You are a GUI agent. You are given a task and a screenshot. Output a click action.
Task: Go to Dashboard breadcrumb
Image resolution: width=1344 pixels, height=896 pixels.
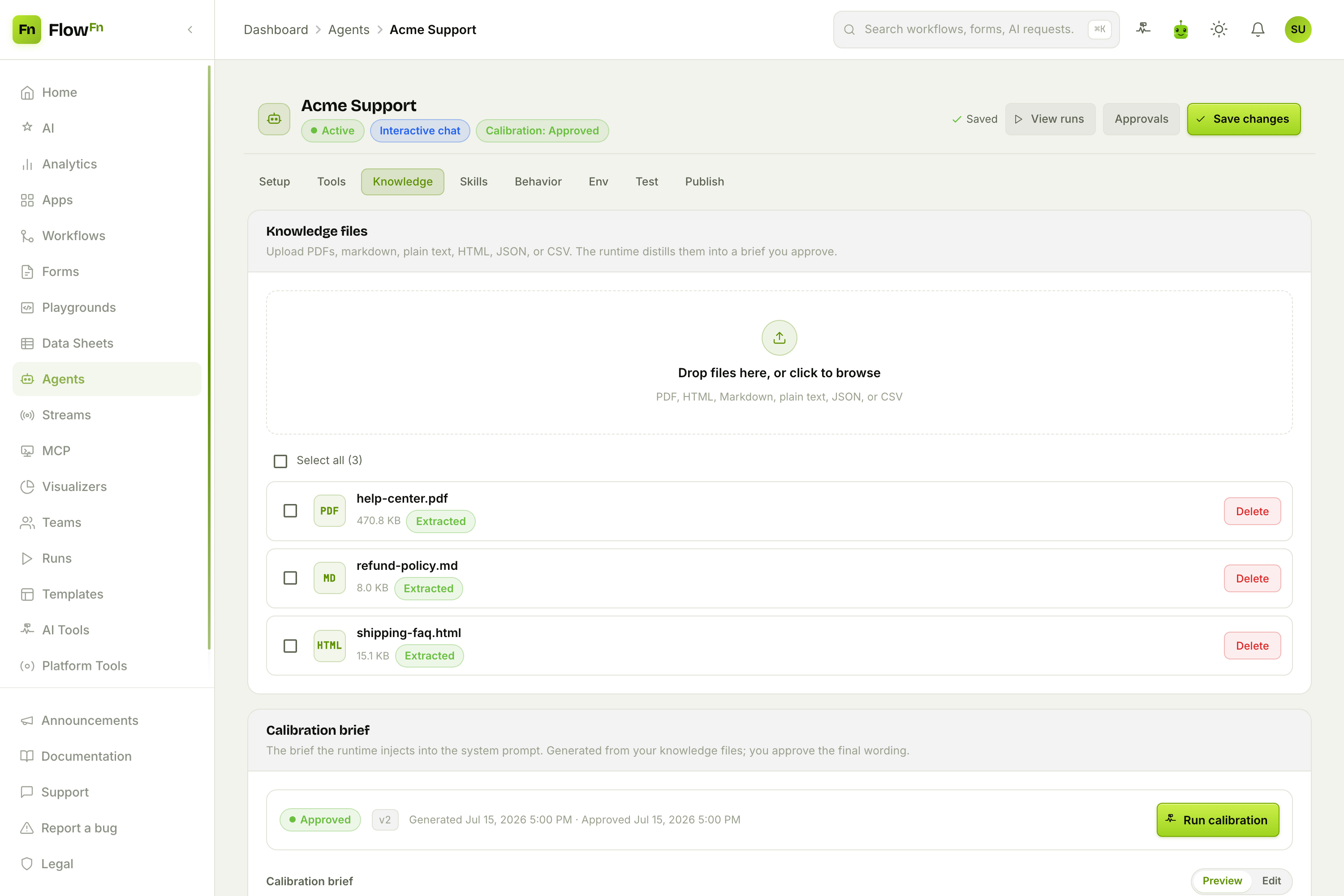[x=276, y=30]
